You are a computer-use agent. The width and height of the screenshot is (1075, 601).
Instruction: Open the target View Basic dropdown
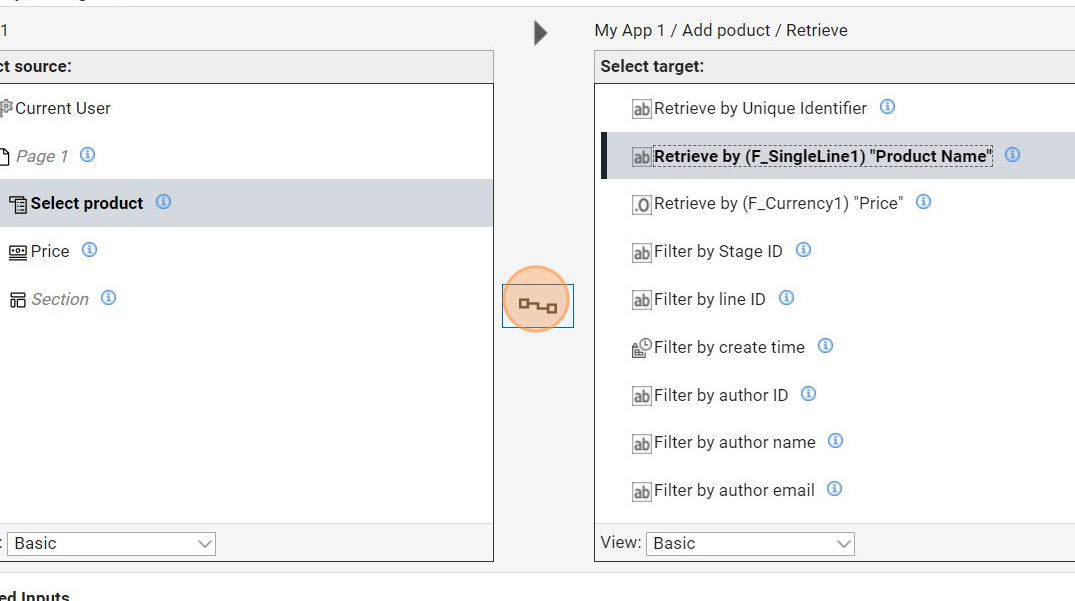(x=750, y=543)
